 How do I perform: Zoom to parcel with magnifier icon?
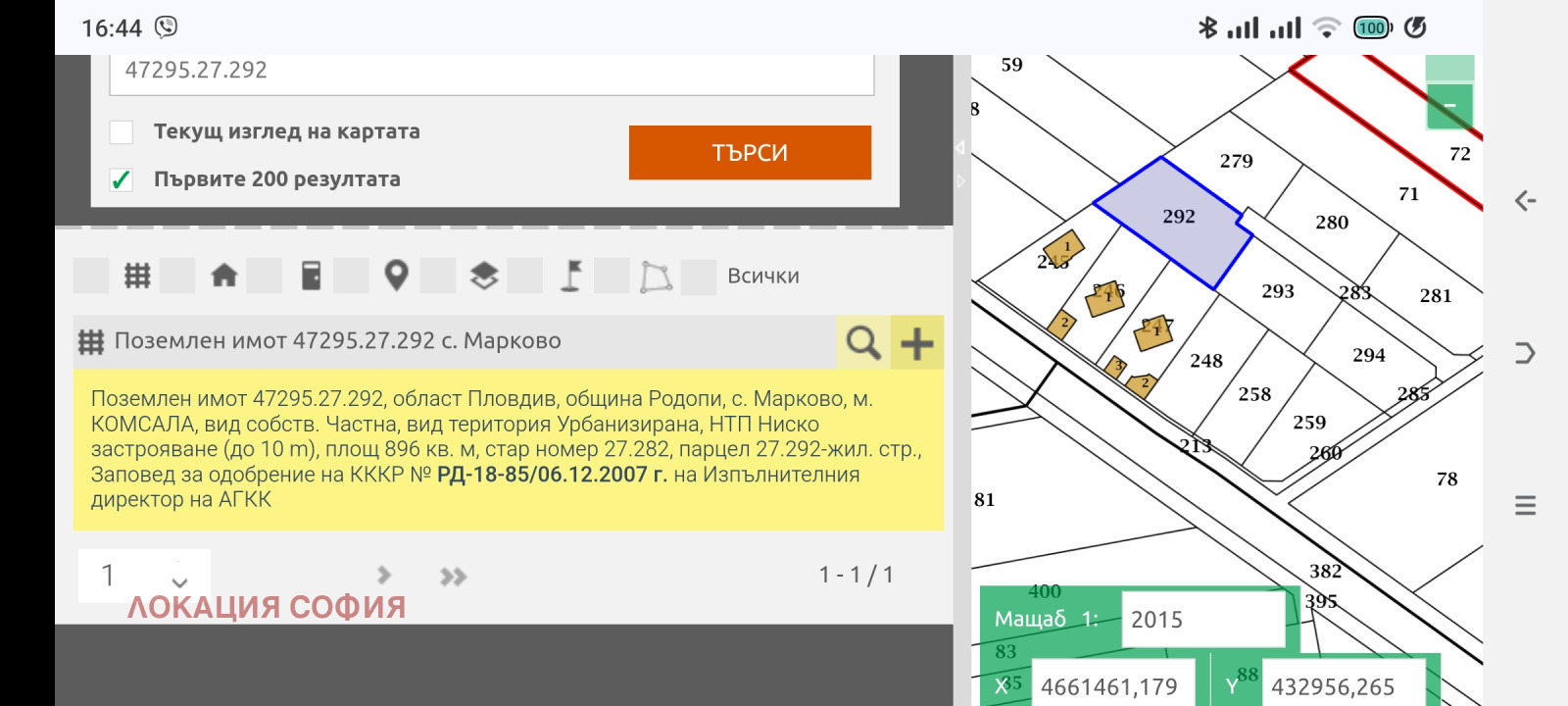point(863,343)
